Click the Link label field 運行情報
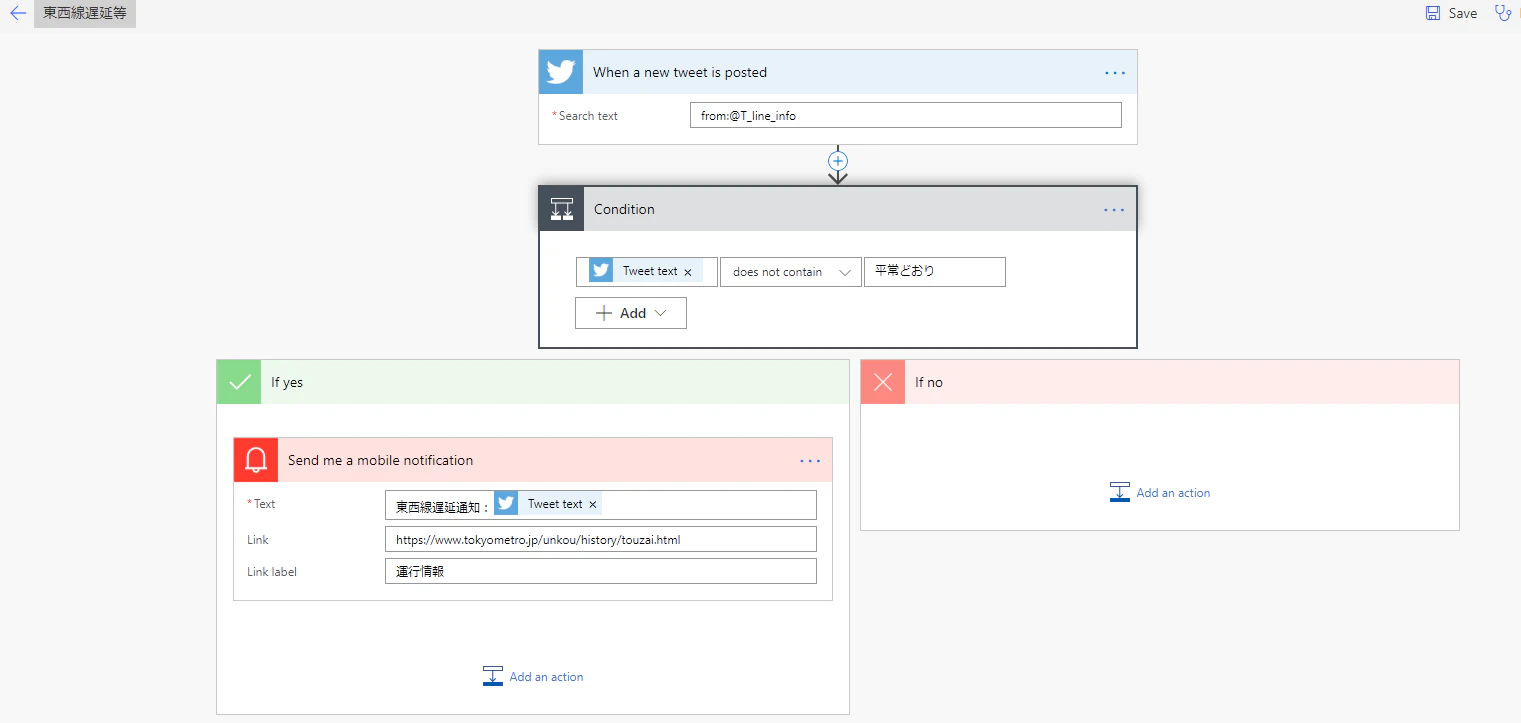1521x723 pixels. [x=601, y=571]
